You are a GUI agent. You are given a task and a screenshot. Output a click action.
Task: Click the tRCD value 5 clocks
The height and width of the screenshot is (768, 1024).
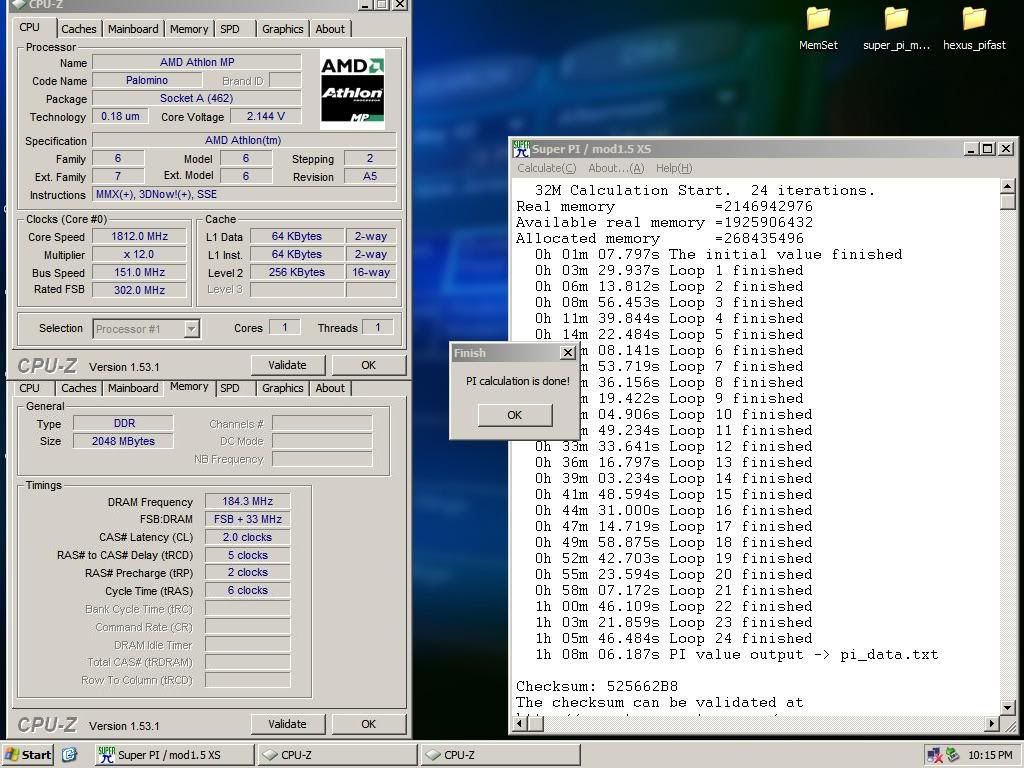coord(248,555)
